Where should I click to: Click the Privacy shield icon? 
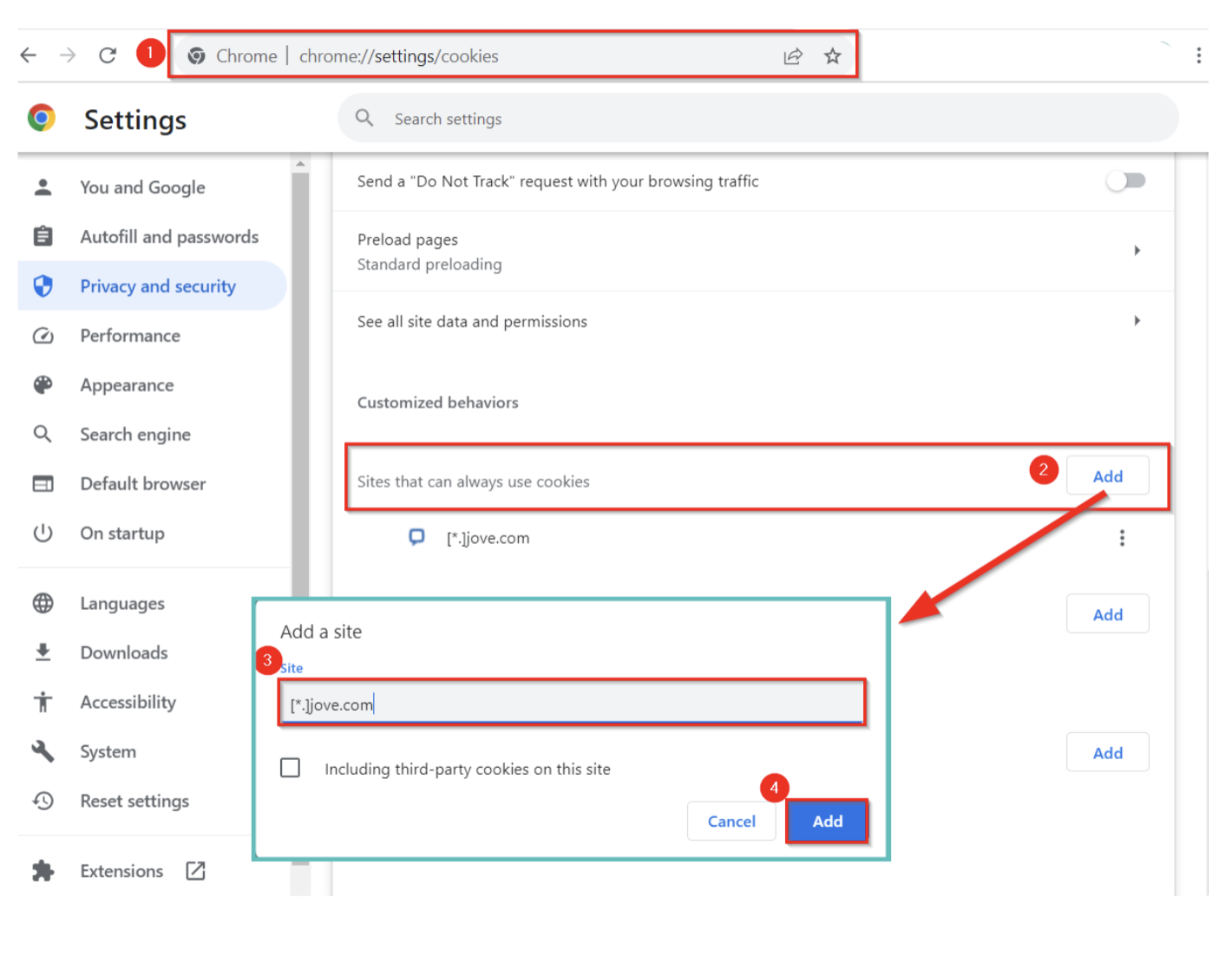pyautogui.click(x=43, y=286)
